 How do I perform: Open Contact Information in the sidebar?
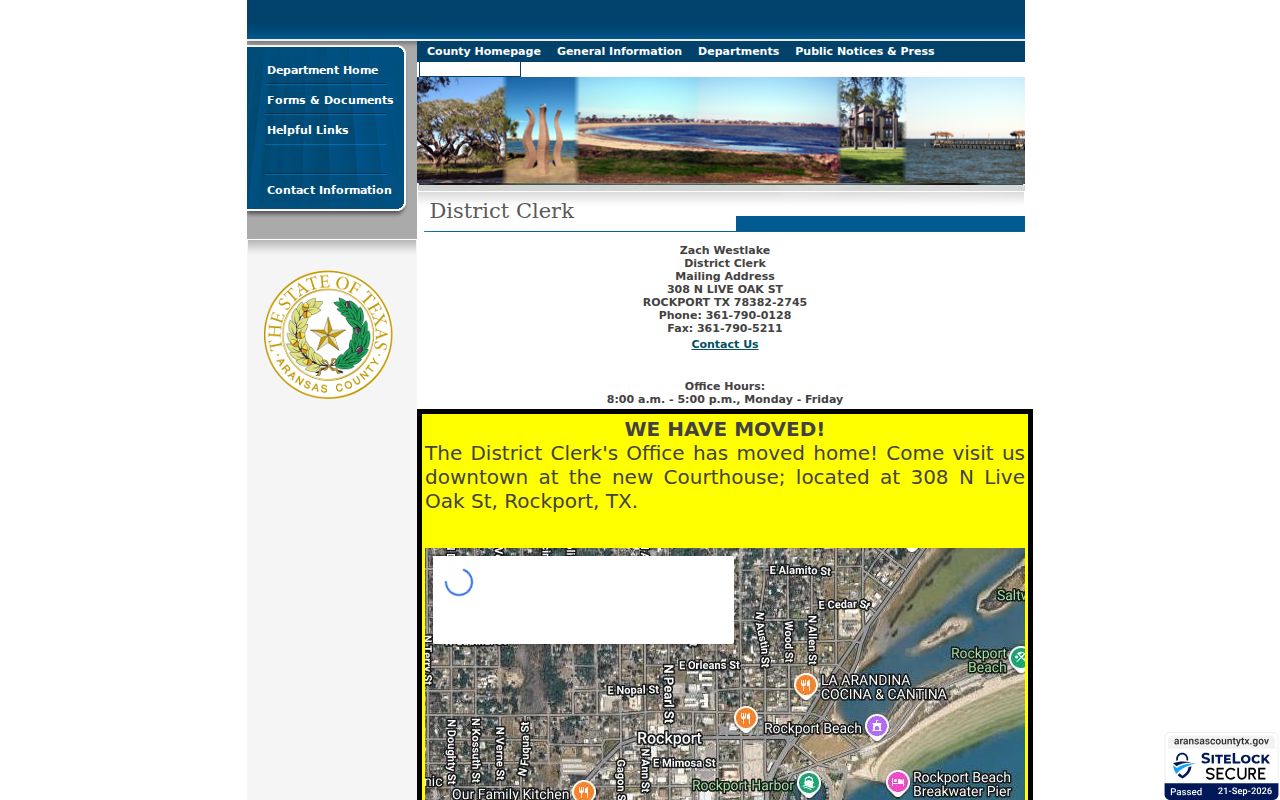[x=329, y=190]
